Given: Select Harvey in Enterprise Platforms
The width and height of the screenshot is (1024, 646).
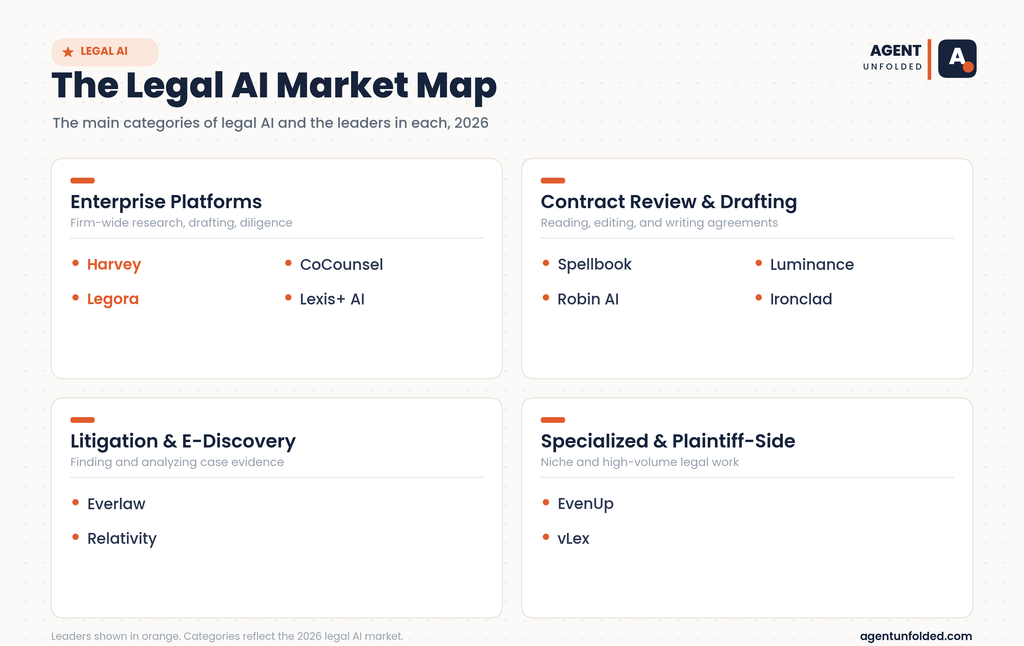Looking at the screenshot, I should coord(114,265).
